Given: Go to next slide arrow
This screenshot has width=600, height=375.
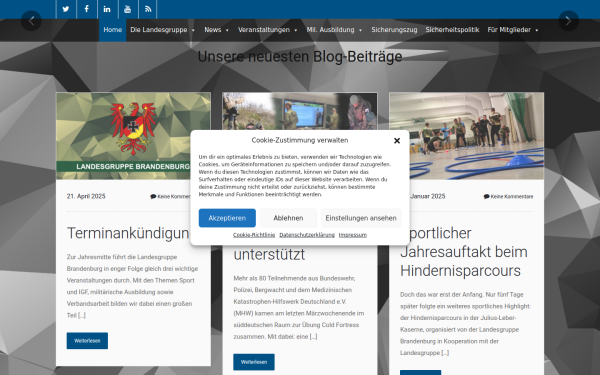Looking at the screenshot, I should (568, 21).
